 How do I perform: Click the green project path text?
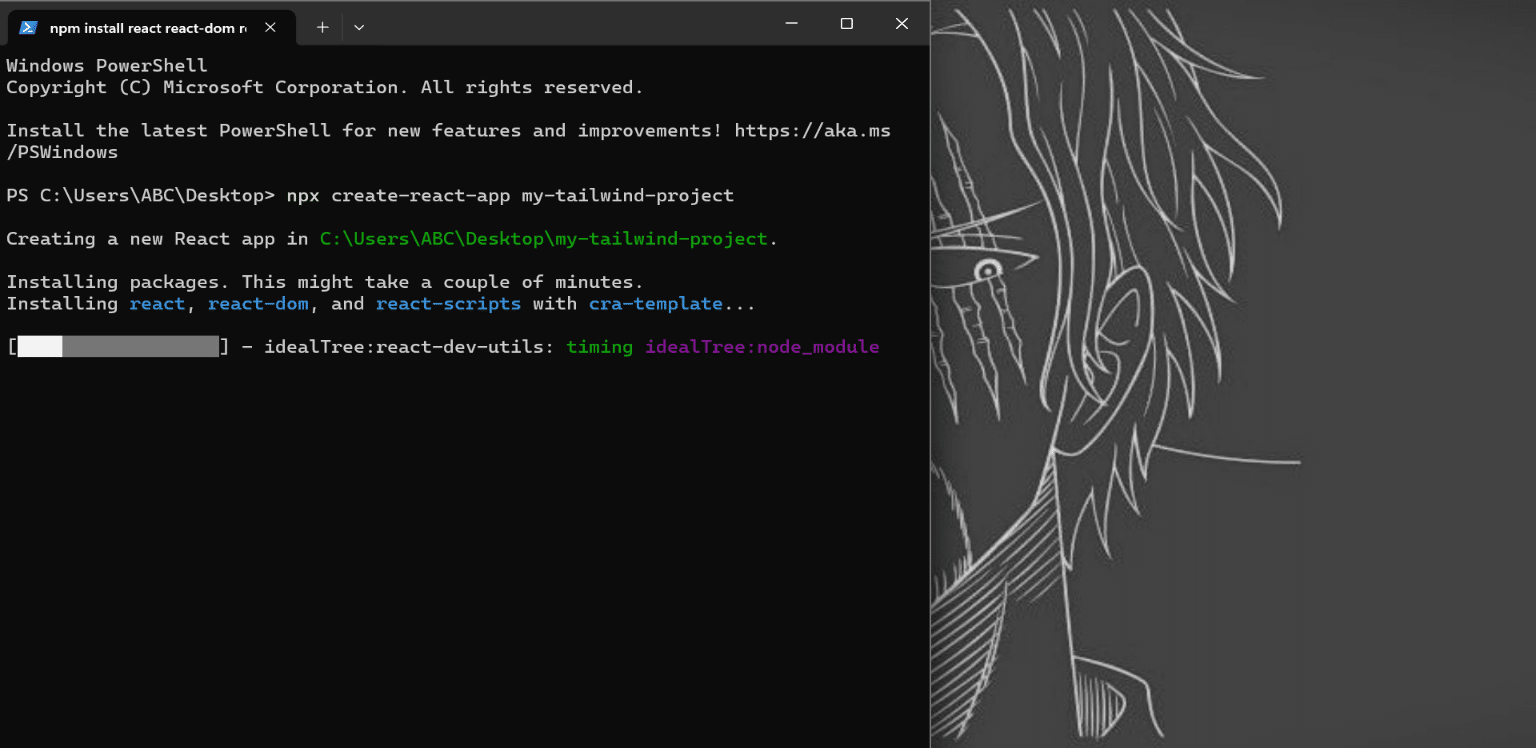coord(543,239)
